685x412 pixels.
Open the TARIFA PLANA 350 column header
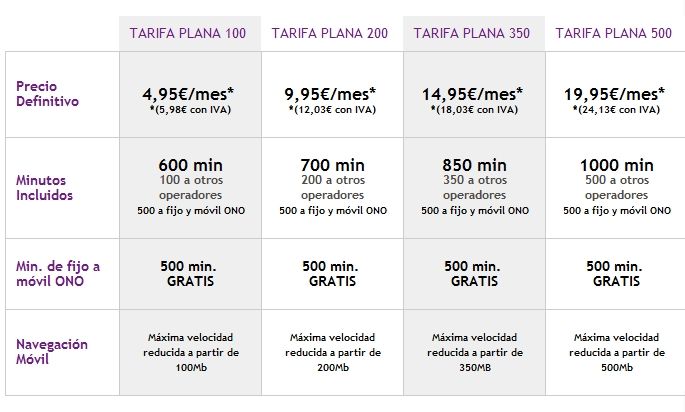tap(472, 33)
